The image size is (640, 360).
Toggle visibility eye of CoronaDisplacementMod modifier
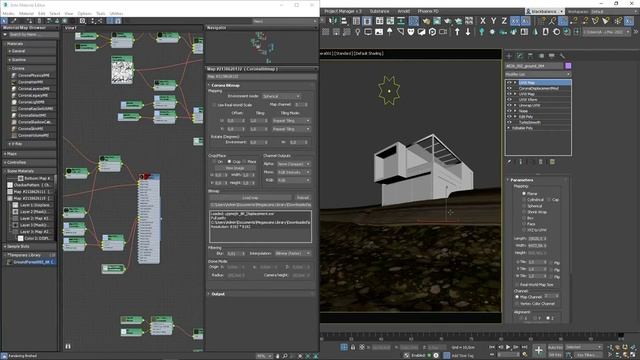coord(509,88)
